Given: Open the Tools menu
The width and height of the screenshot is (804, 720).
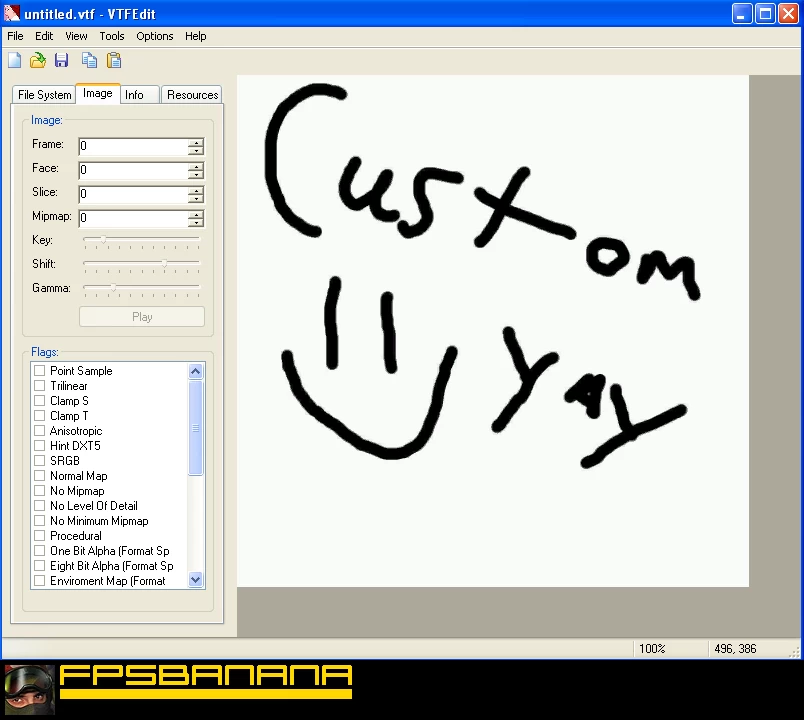Looking at the screenshot, I should click(x=111, y=36).
